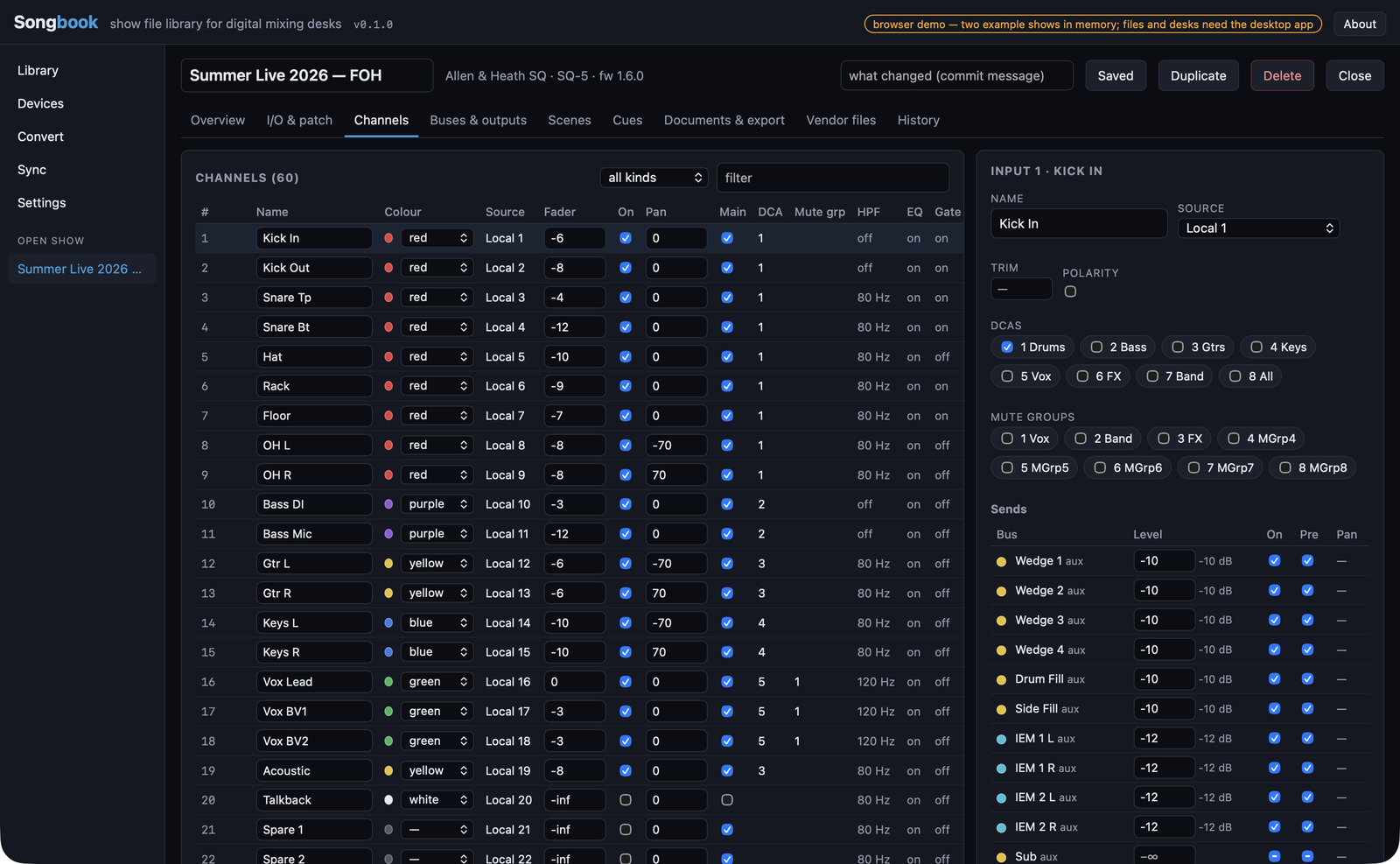Click the white colour dot in the Talkback row
The image size is (1400, 864).
pyautogui.click(x=388, y=800)
